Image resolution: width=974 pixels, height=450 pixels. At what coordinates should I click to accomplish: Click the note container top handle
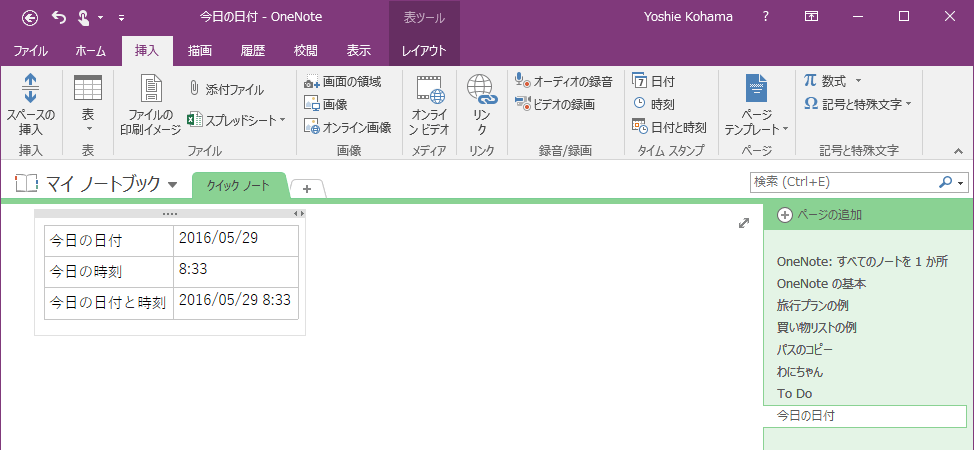click(x=170, y=214)
